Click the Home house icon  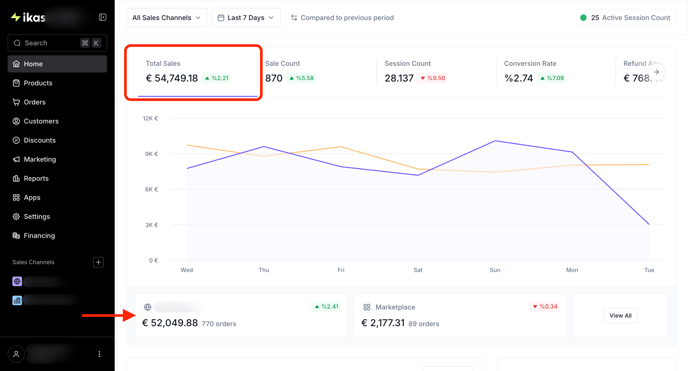16,64
